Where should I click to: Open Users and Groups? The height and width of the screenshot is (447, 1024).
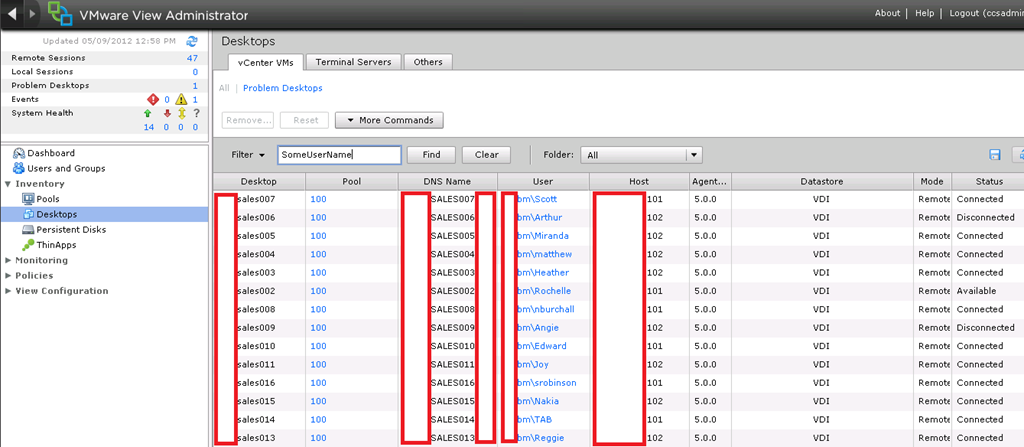[x=65, y=168]
